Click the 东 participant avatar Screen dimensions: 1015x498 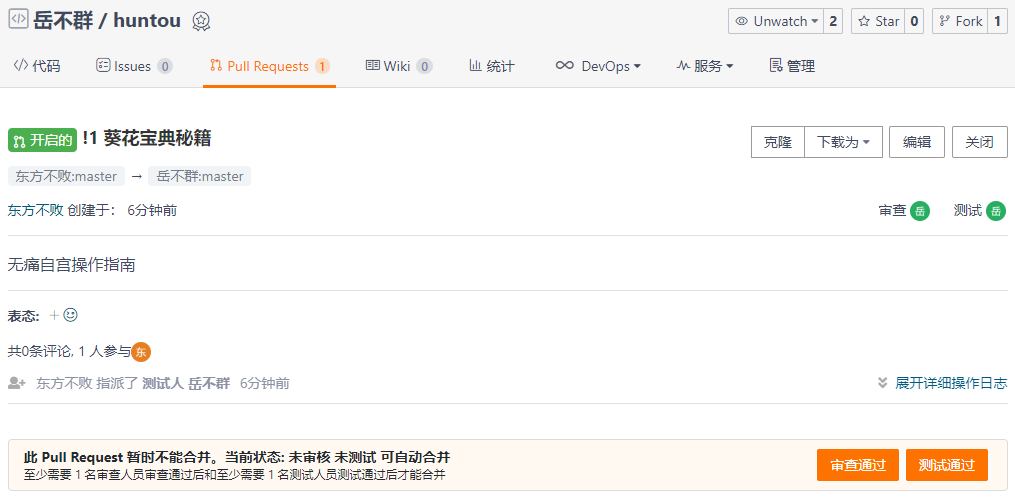coord(142,351)
